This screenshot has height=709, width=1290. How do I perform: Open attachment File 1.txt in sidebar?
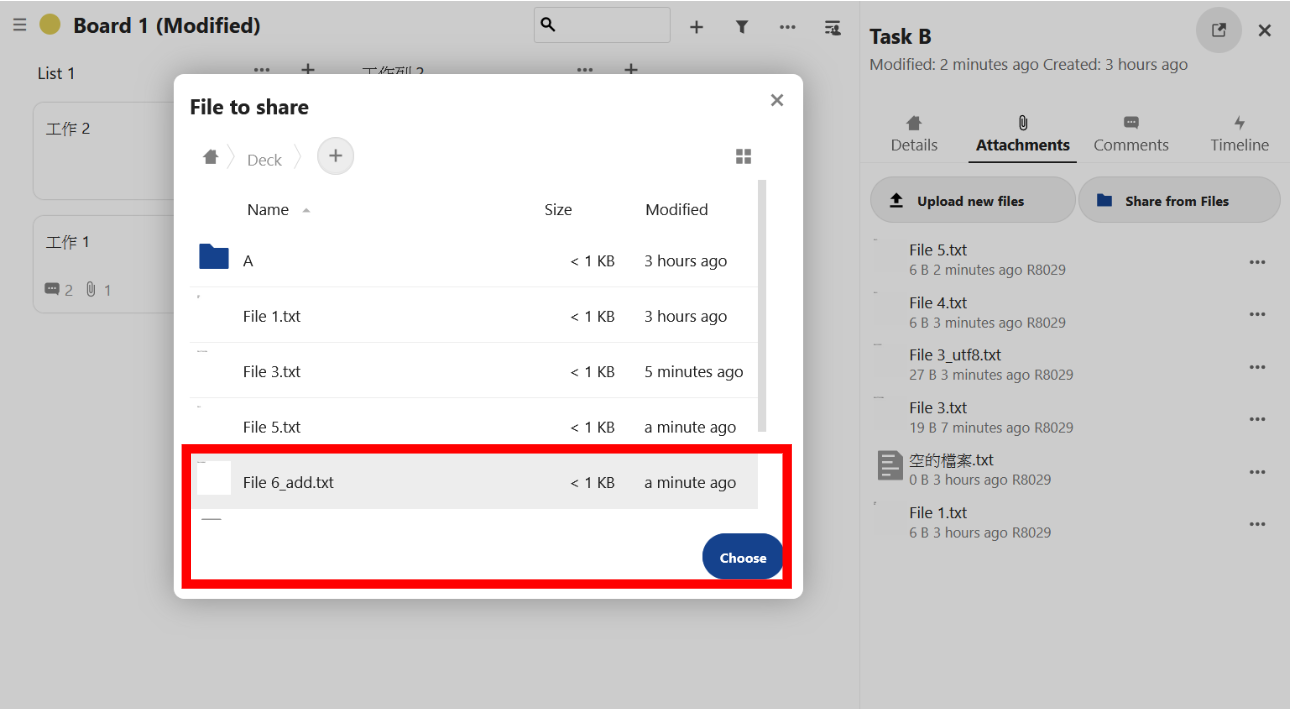(938, 512)
